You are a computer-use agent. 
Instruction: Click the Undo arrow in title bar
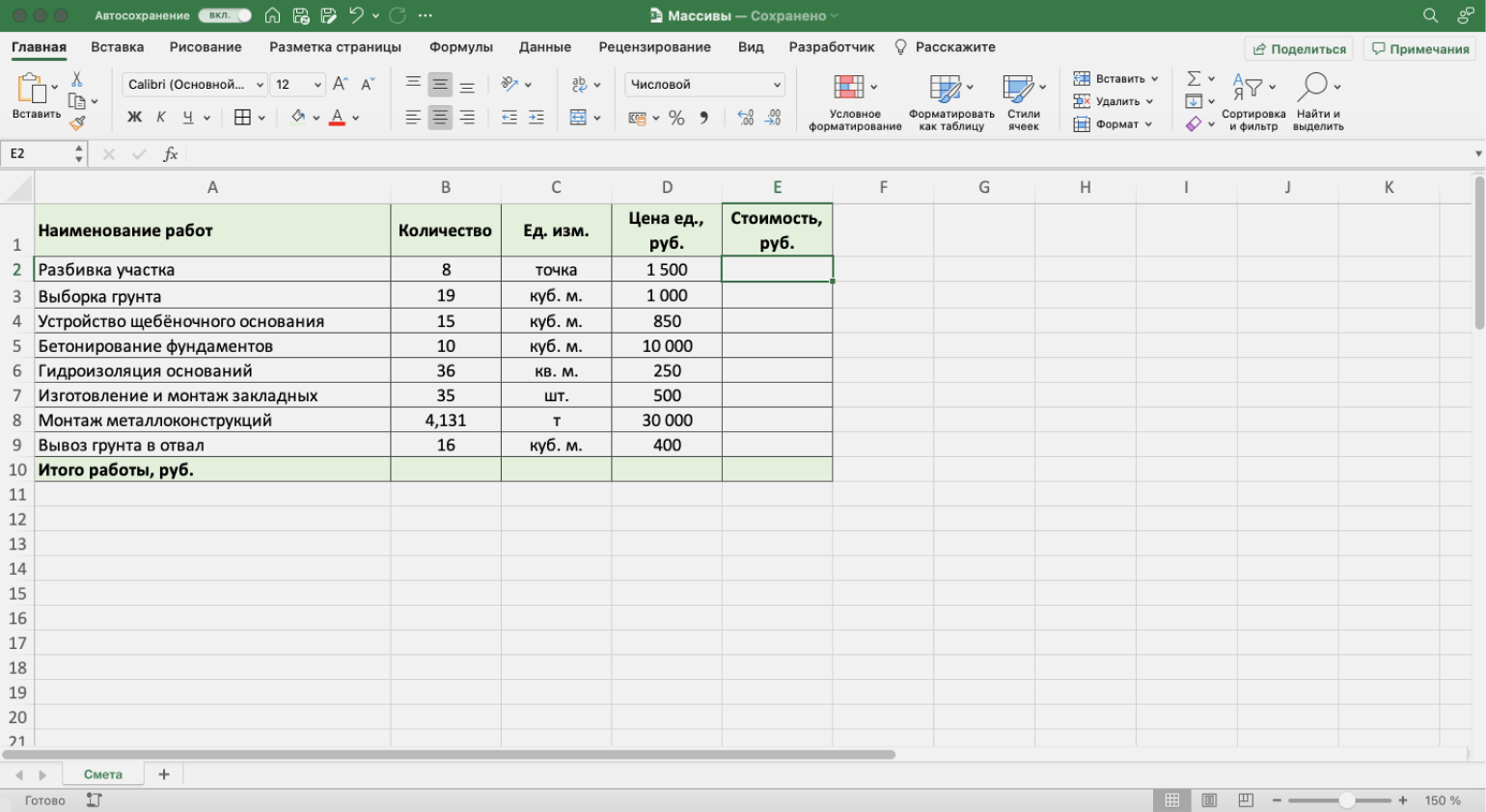[356, 15]
